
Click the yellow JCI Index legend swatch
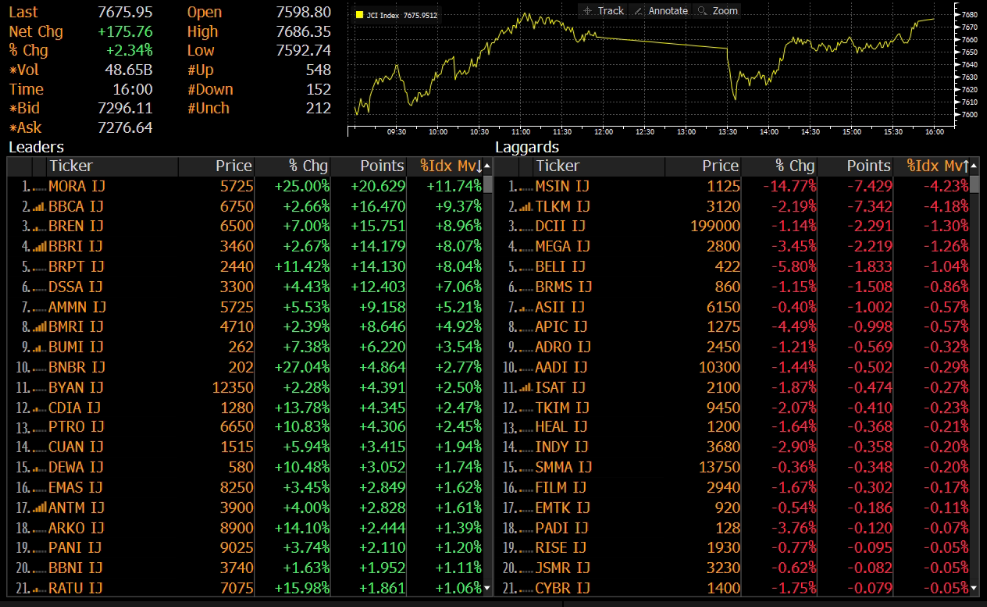[360, 16]
